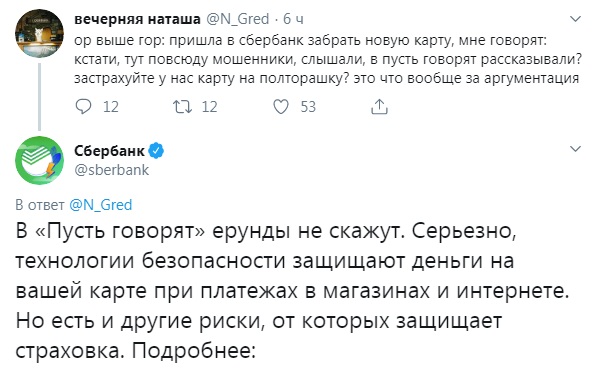Viewport: 596px width, 387px height.
Task: Click Sberbank's reply text about «Пусть говорят»
Action: point(292,290)
